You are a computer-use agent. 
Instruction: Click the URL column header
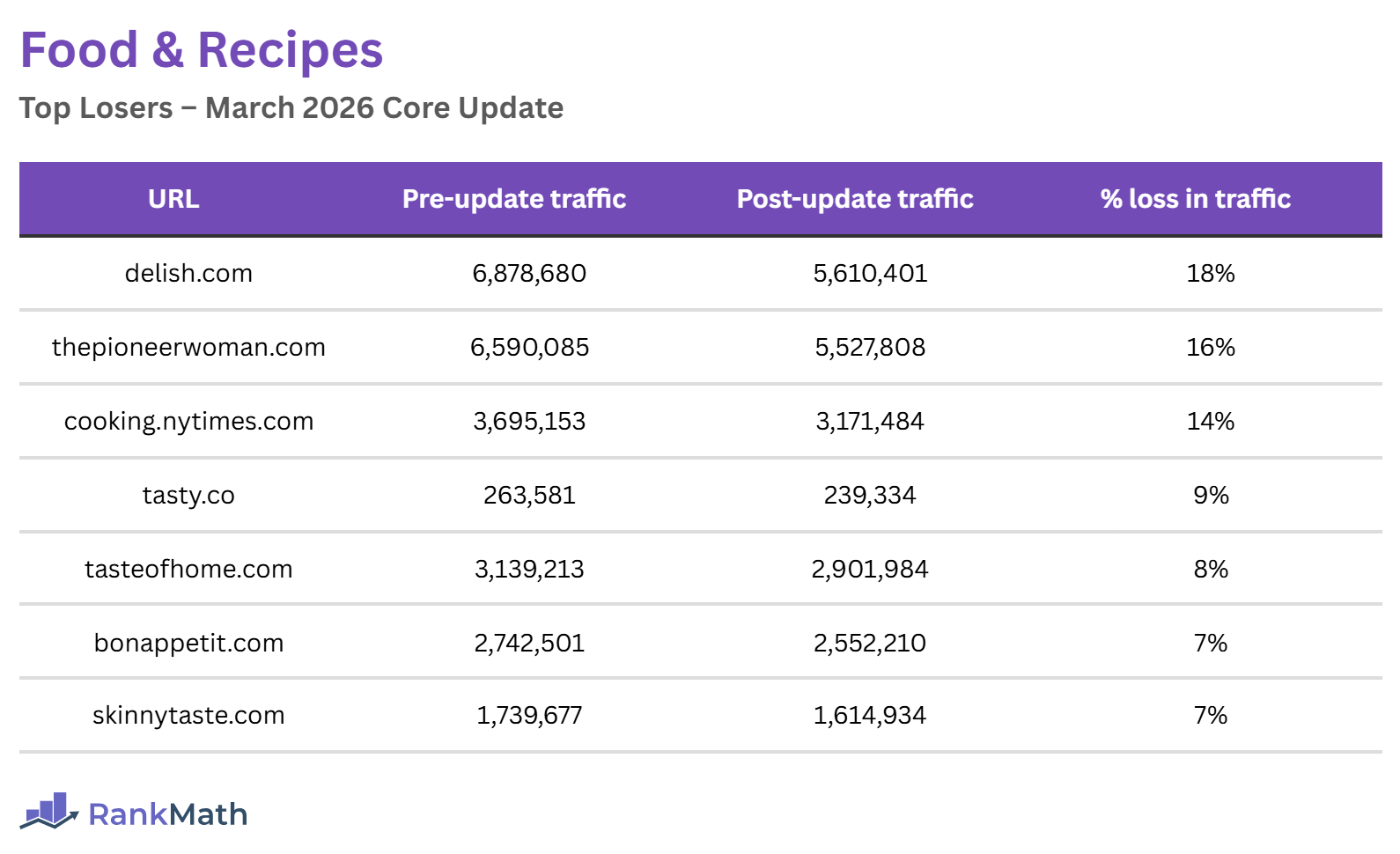pyautogui.click(x=173, y=199)
